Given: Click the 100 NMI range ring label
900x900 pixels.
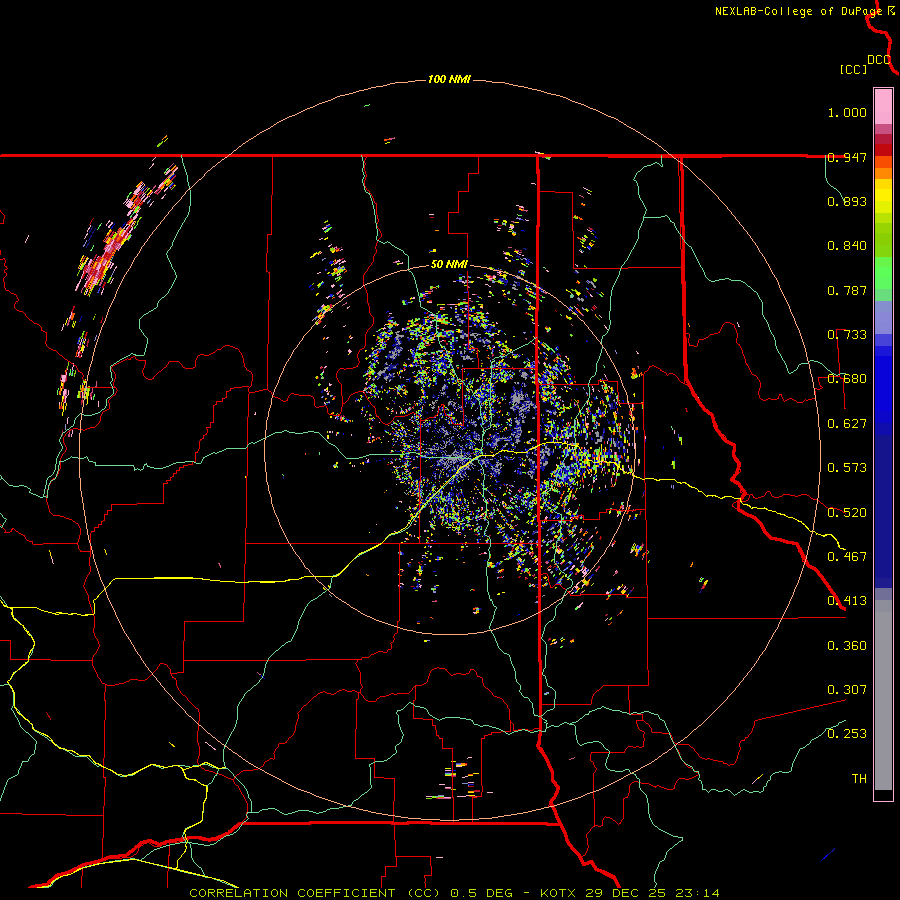Looking at the screenshot, I should (x=449, y=79).
